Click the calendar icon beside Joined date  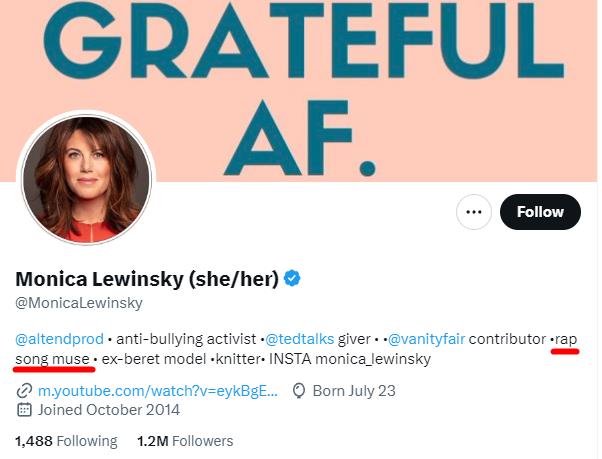pyautogui.click(x=24, y=409)
